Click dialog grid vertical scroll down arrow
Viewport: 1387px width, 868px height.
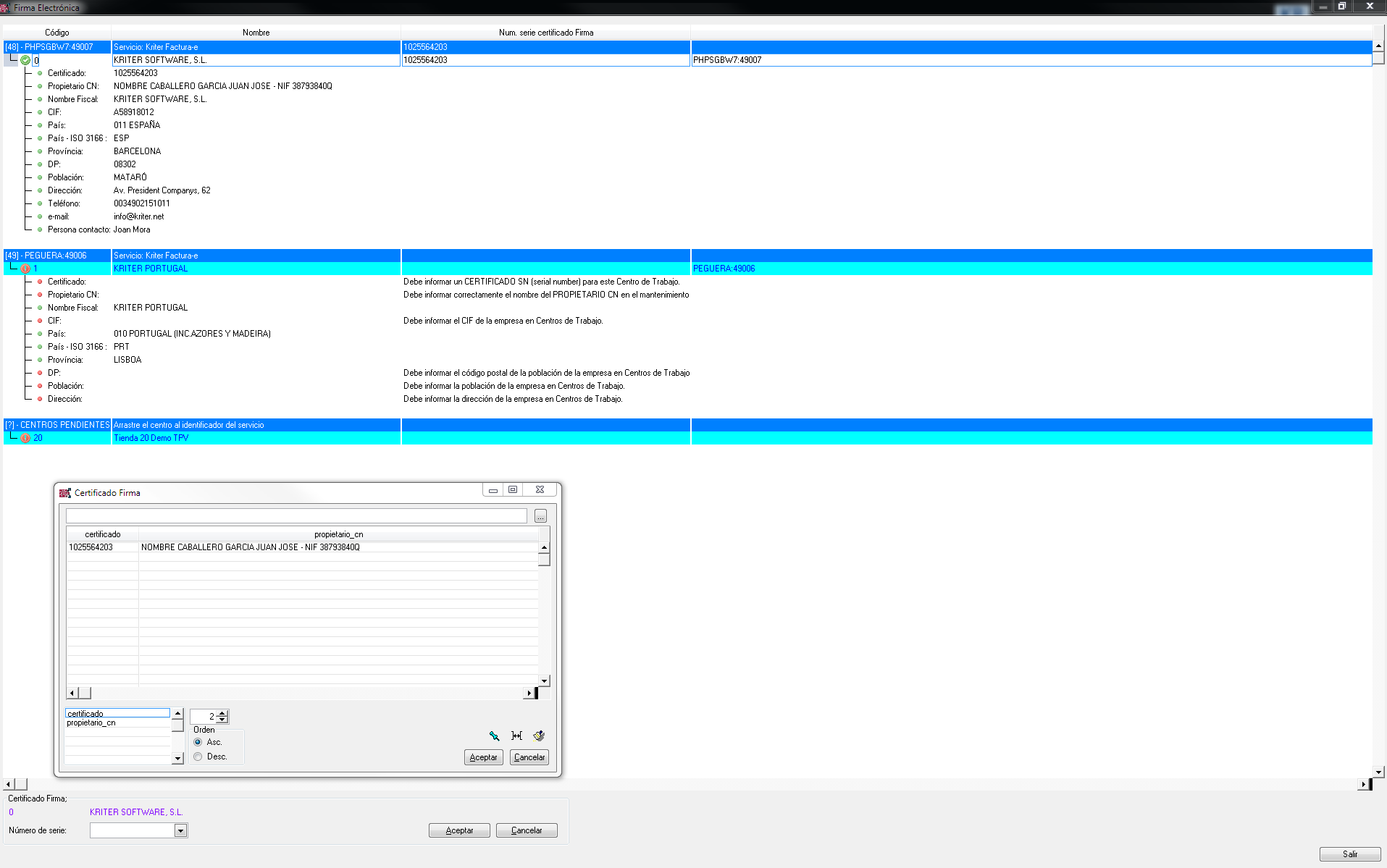[x=544, y=681]
